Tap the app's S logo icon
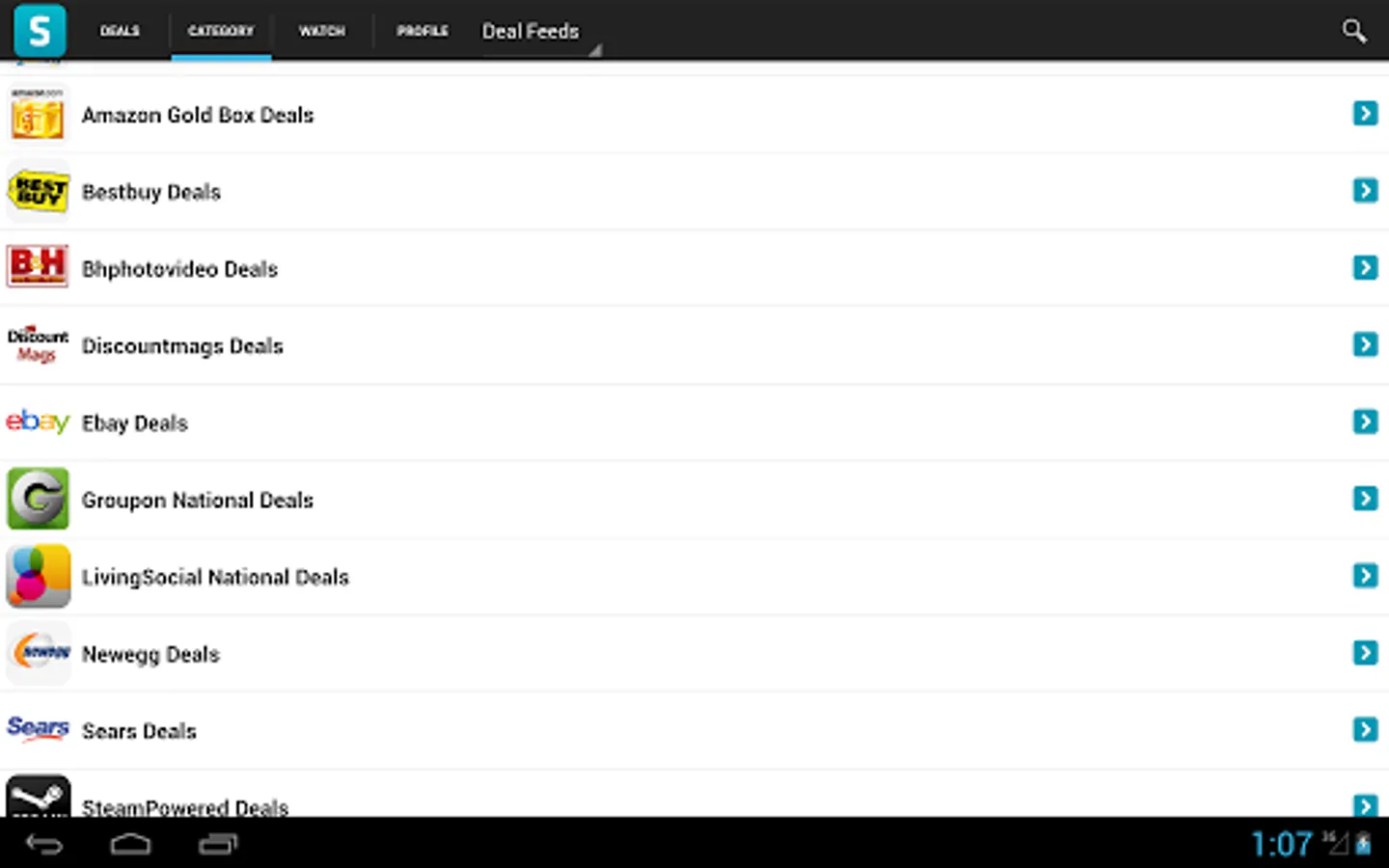 click(x=40, y=30)
